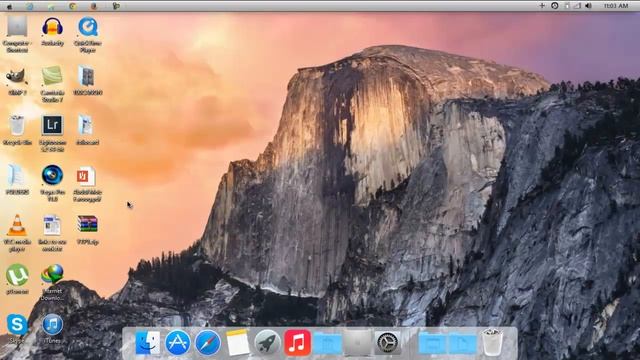Open the PowerPoint file on the desktop
640x360 pixels.
click(x=86, y=176)
